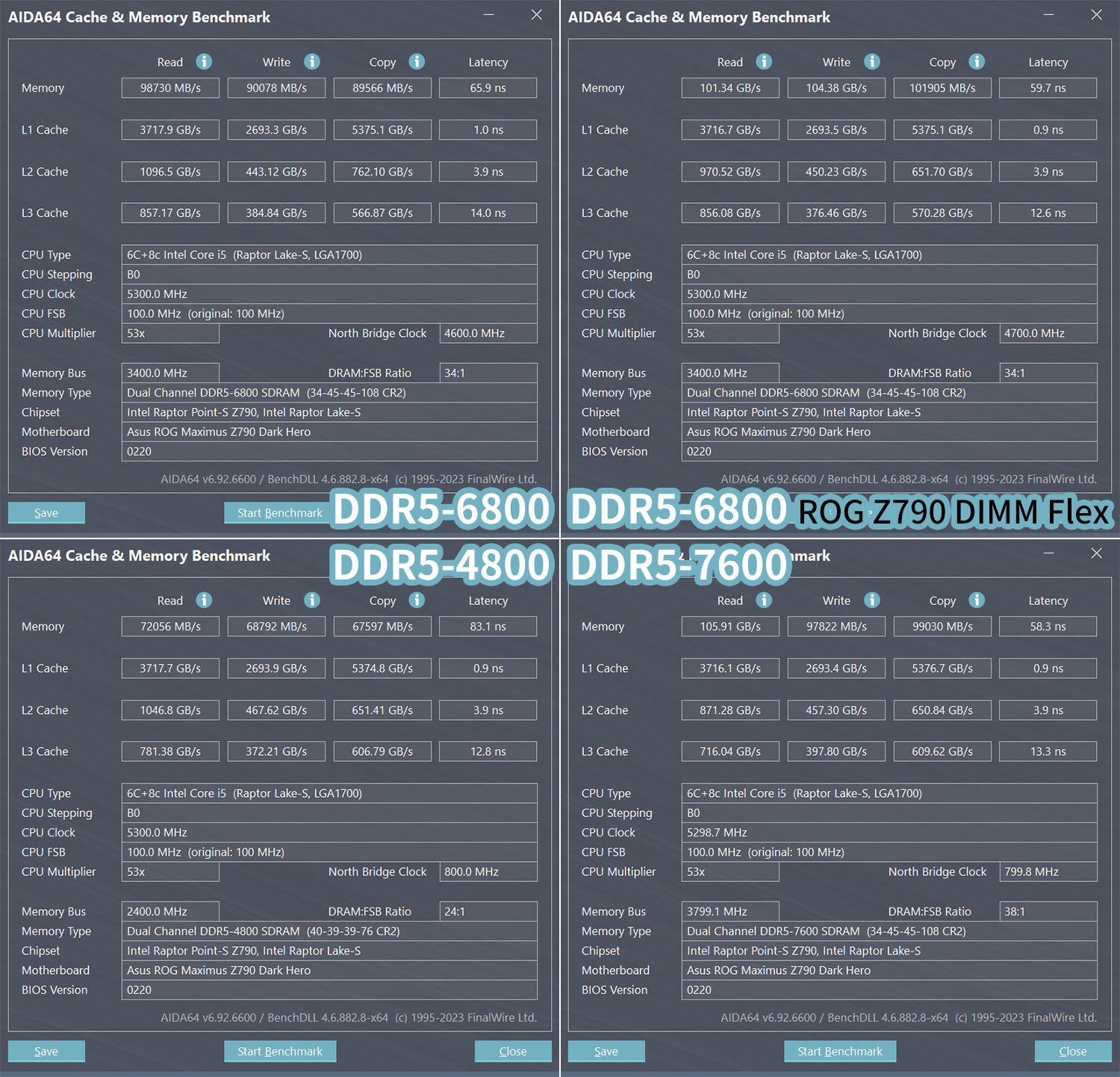Click Read info icon in DDR5-7600 window
This screenshot has height=1077, width=1120.
click(x=764, y=600)
